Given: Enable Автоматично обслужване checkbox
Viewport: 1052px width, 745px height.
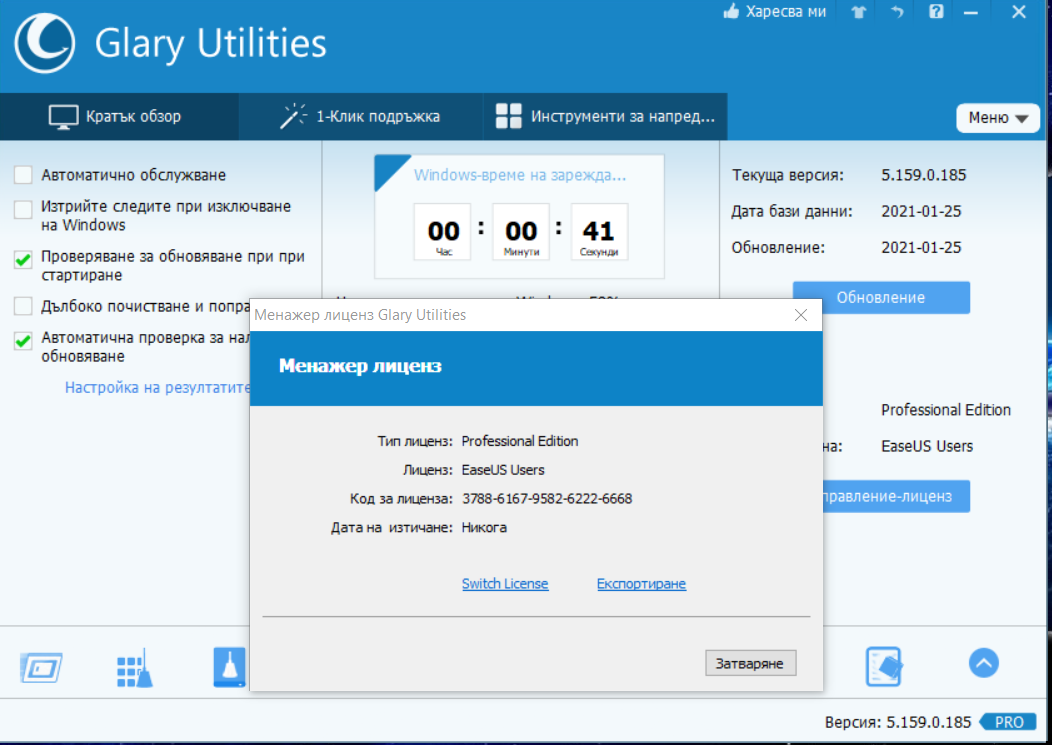Looking at the screenshot, I should (x=23, y=175).
